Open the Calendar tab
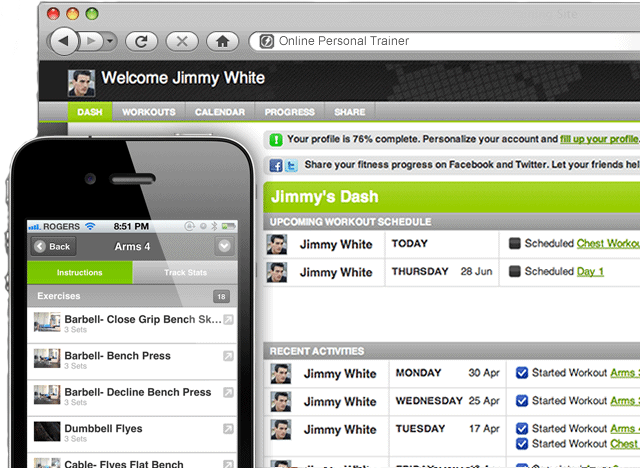This screenshot has width=640, height=468. (x=219, y=112)
